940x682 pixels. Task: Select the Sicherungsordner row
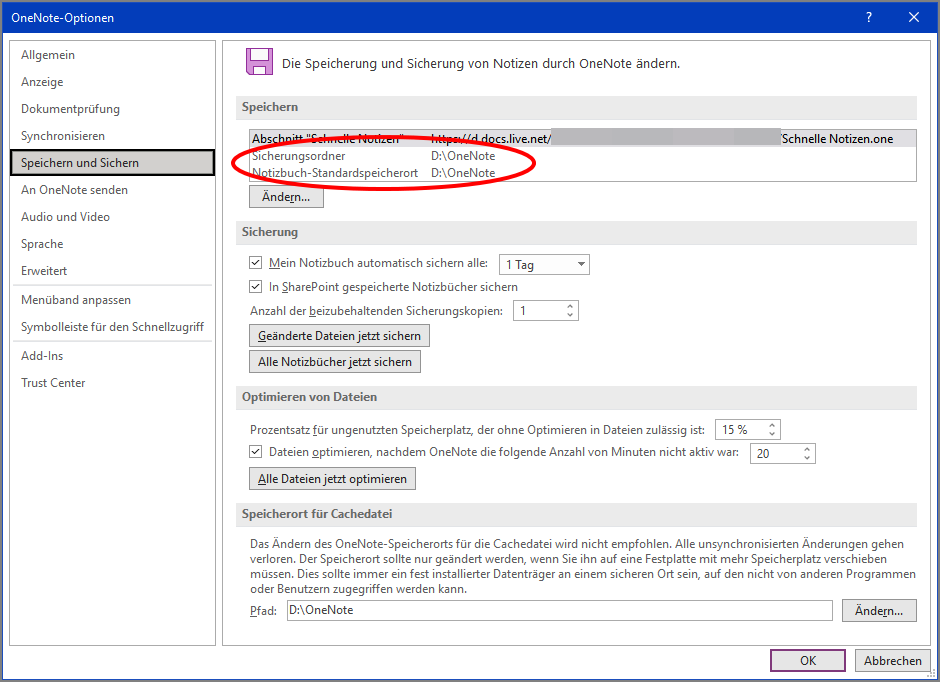pos(583,156)
